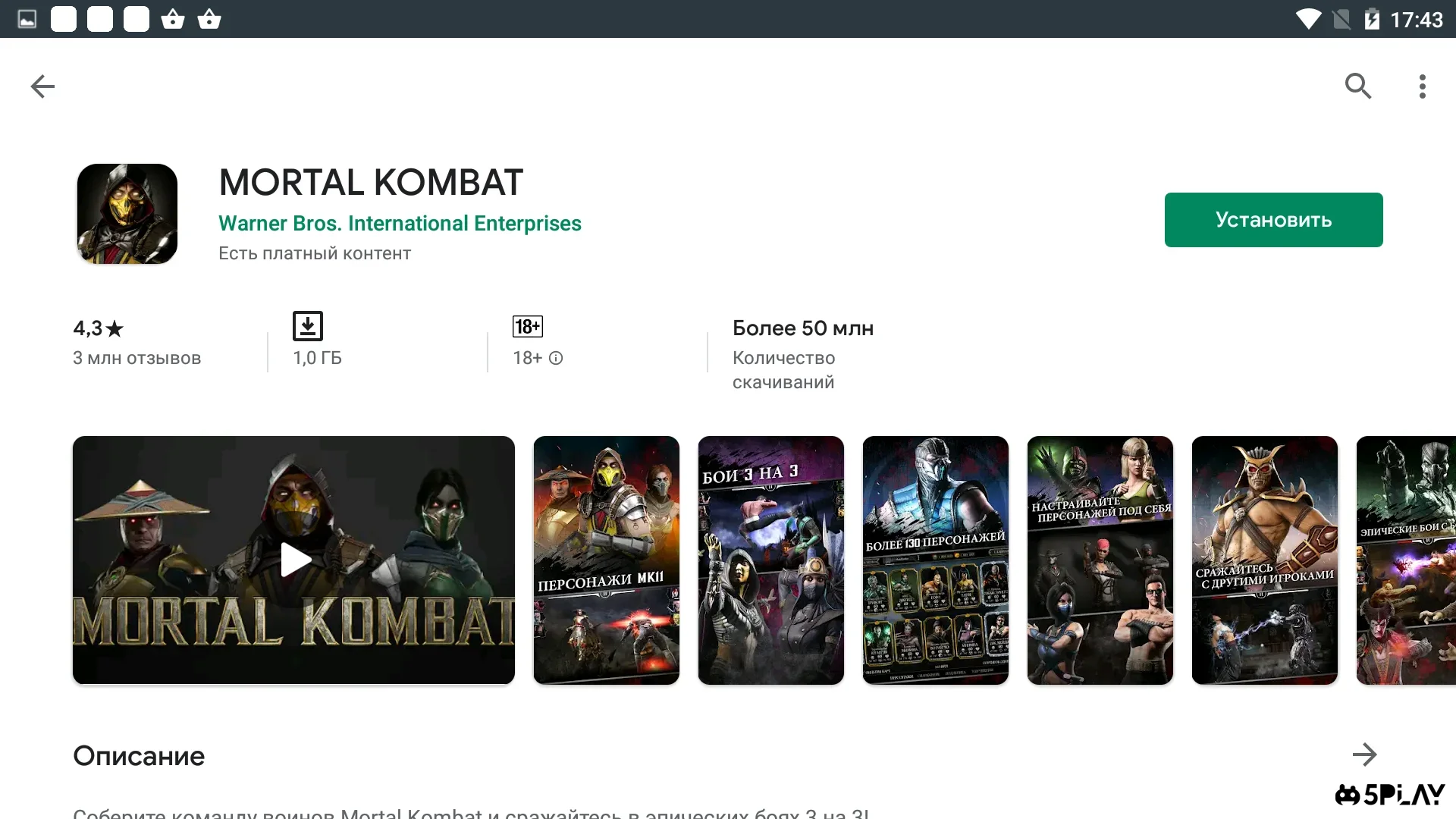Open search with the magnifier icon
This screenshot has width=1456, height=819.
click(1357, 86)
